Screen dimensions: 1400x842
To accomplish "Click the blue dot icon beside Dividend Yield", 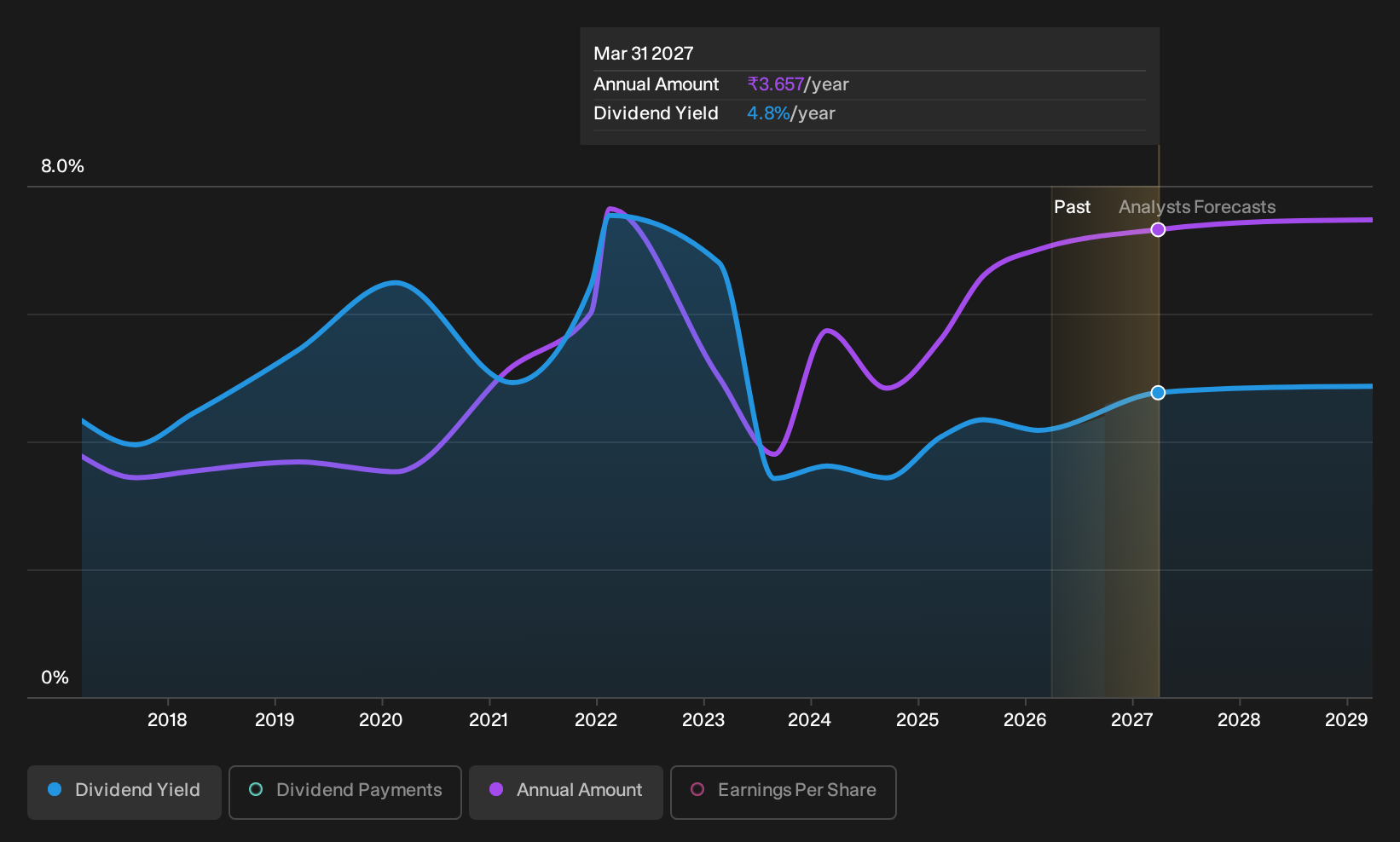I will pos(55,789).
